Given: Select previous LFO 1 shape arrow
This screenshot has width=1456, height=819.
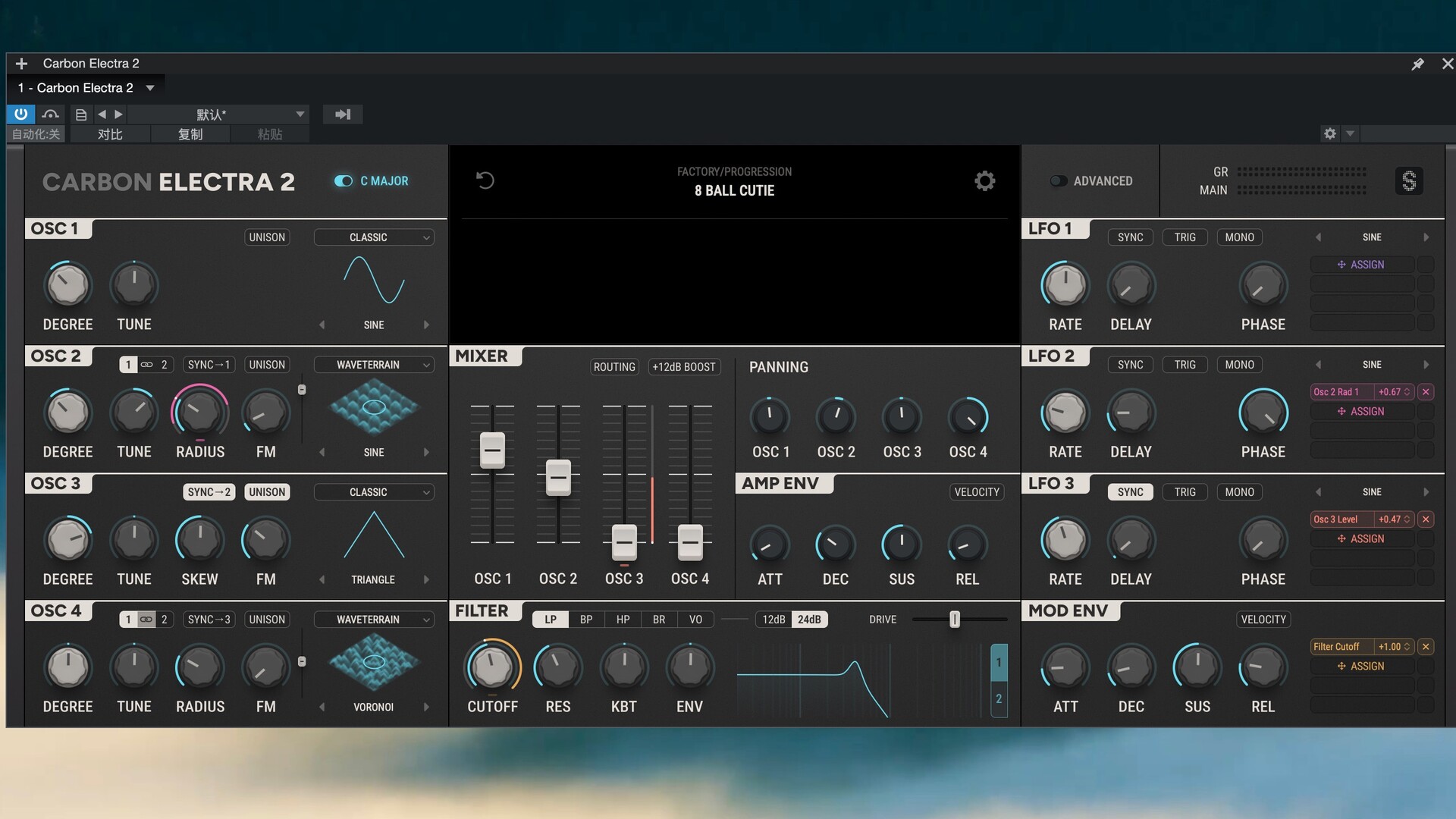Looking at the screenshot, I should click(1318, 237).
